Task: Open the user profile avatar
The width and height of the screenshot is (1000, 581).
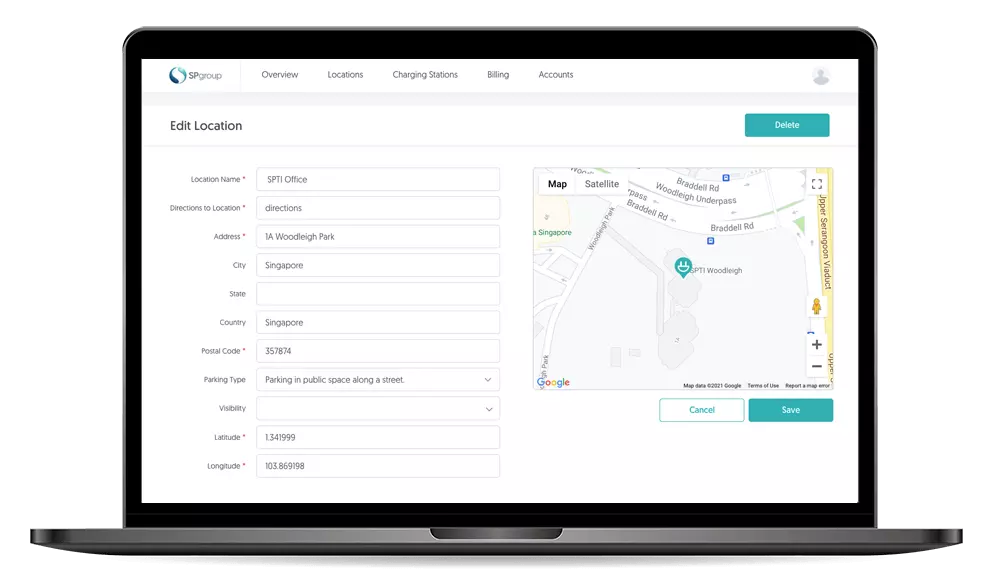Action: coord(821,76)
